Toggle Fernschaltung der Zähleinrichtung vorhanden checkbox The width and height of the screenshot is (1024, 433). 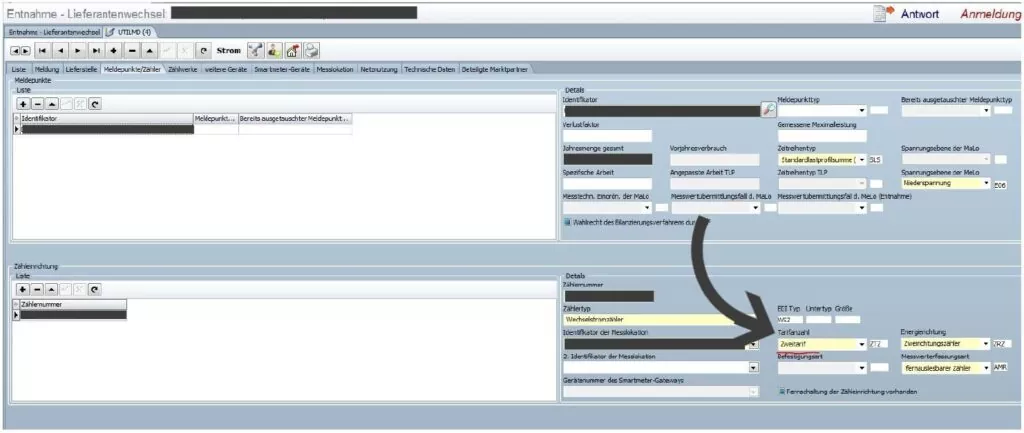pyautogui.click(x=782, y=391)
